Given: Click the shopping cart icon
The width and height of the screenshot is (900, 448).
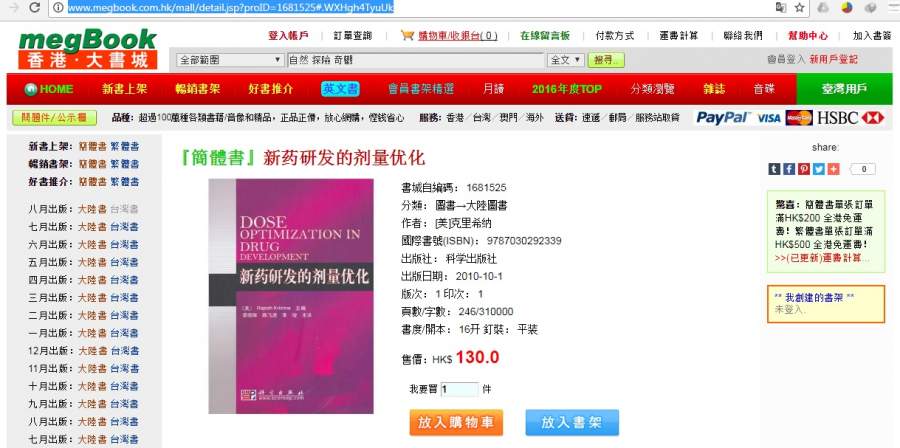Looking at the screenshot, I should click(x=408, y=36).
